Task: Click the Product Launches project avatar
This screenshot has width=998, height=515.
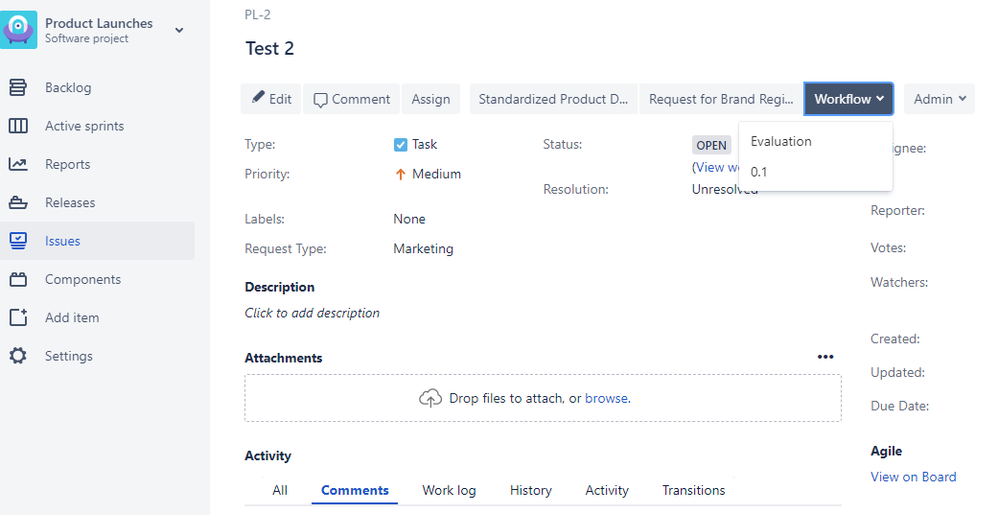Action: [20, 30]
